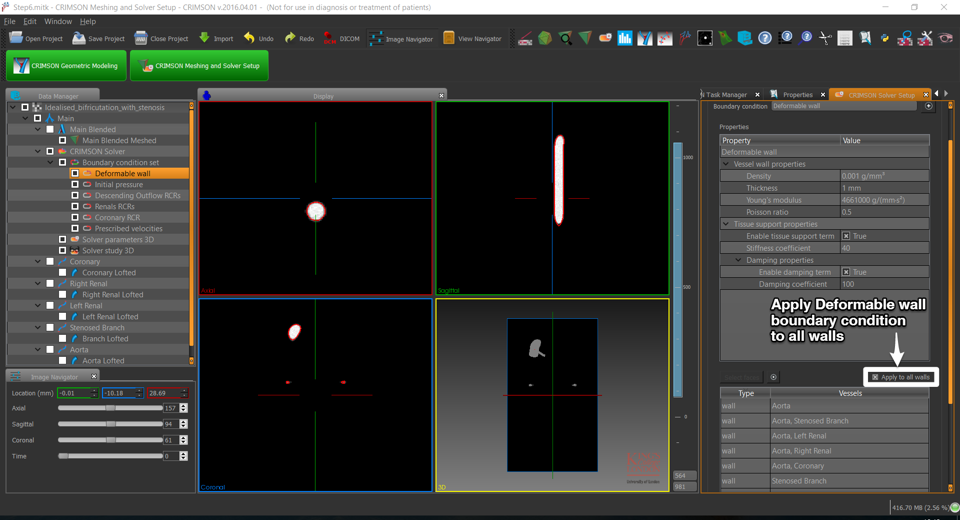Switch to the Task Manager tab
Screen dimensions: 960x520
coord(727,95)
